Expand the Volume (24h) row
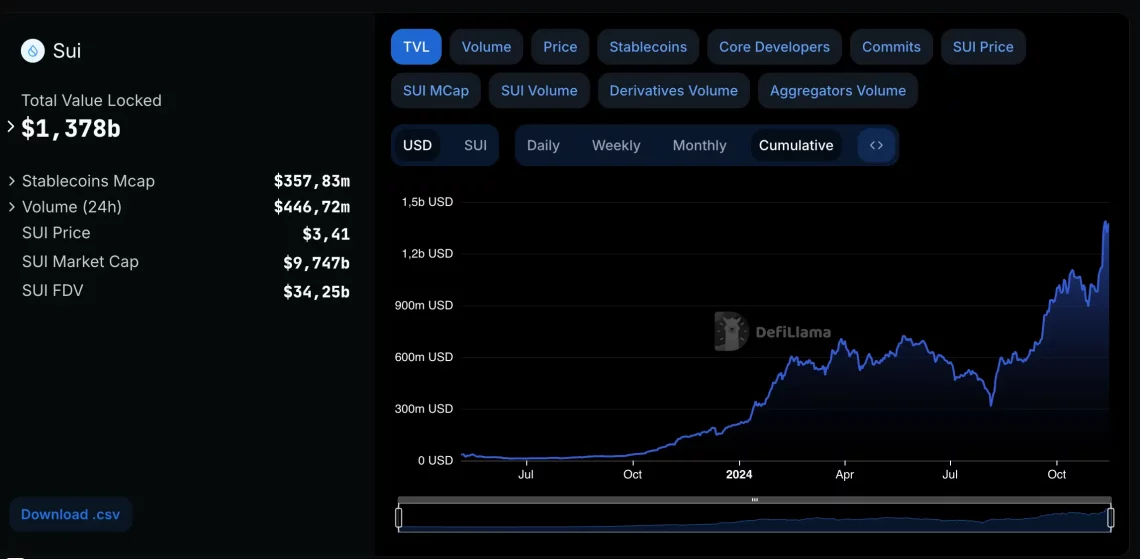Viewport: 1140px width, 559px height. pyautogui.click(x=12, y=207)
